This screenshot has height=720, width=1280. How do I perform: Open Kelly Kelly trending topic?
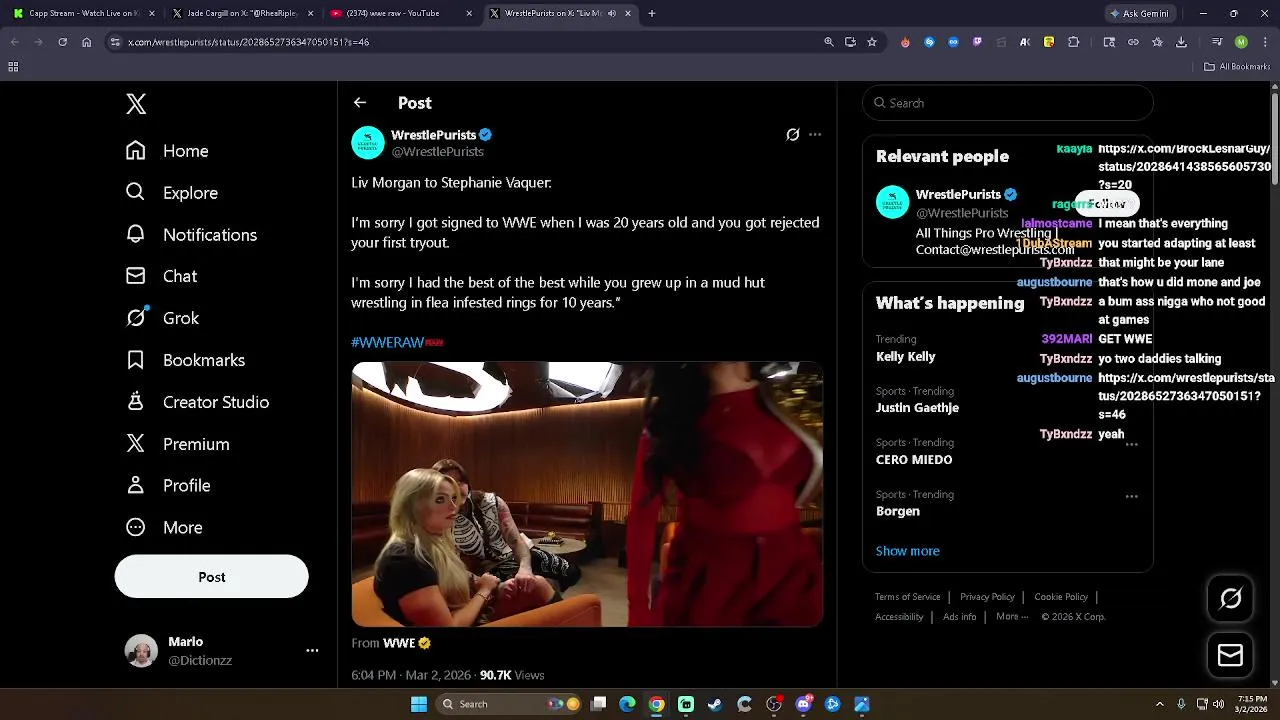tap(905, 357)
